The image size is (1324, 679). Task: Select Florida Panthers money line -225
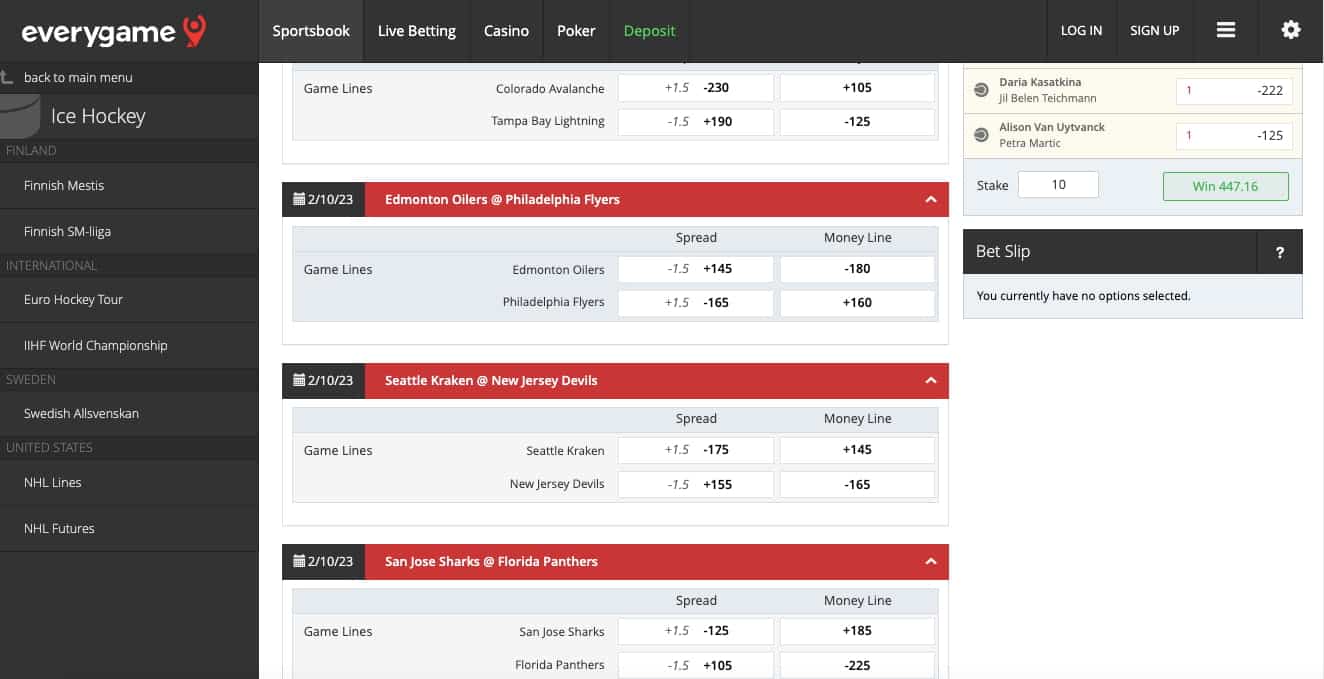pyautogui.click(x=857, y=666)
